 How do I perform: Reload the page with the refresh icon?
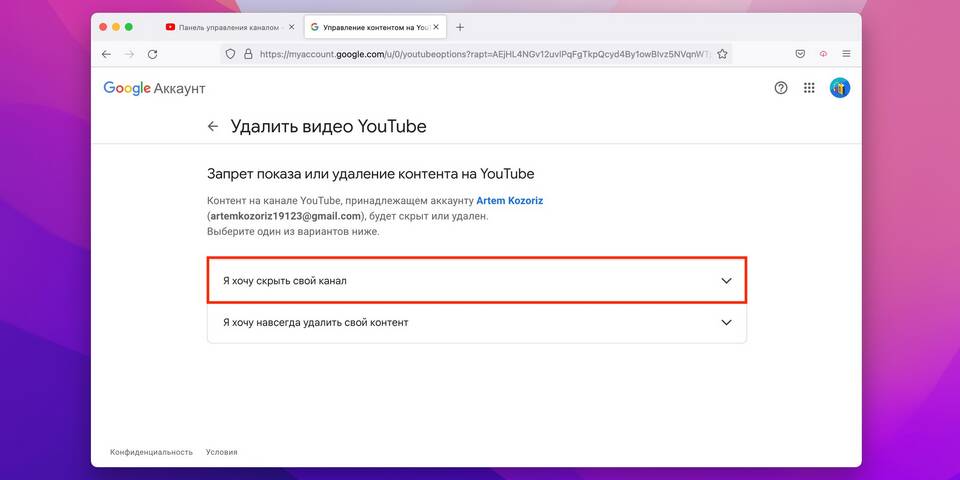coord(152,54)
